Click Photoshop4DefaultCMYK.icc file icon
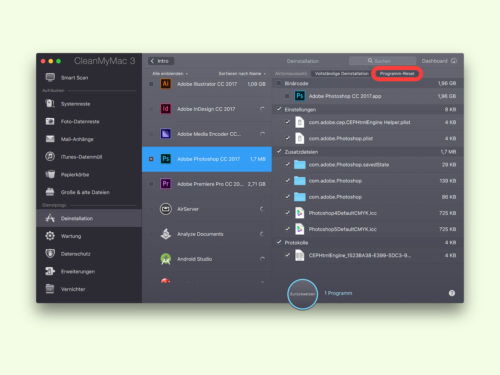Image resolution: width=500 pixels, height=375 pixels. [300, 213]
